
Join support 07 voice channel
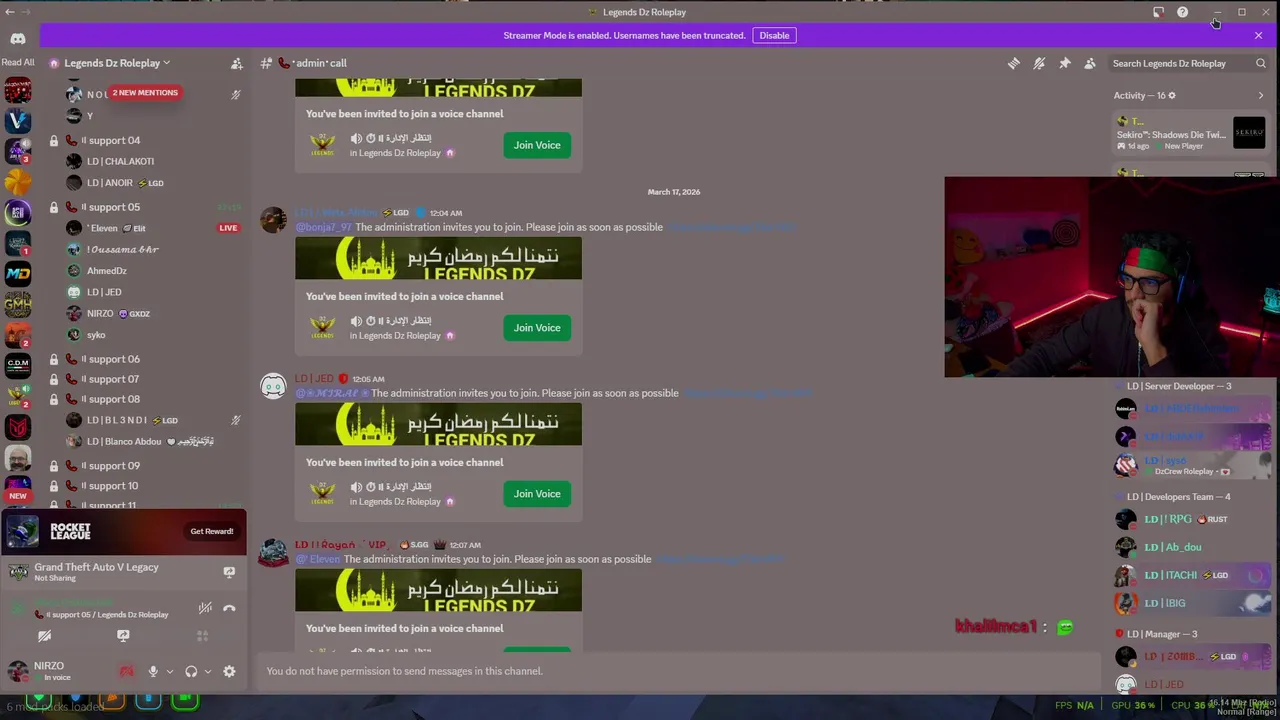coord(145,379)
